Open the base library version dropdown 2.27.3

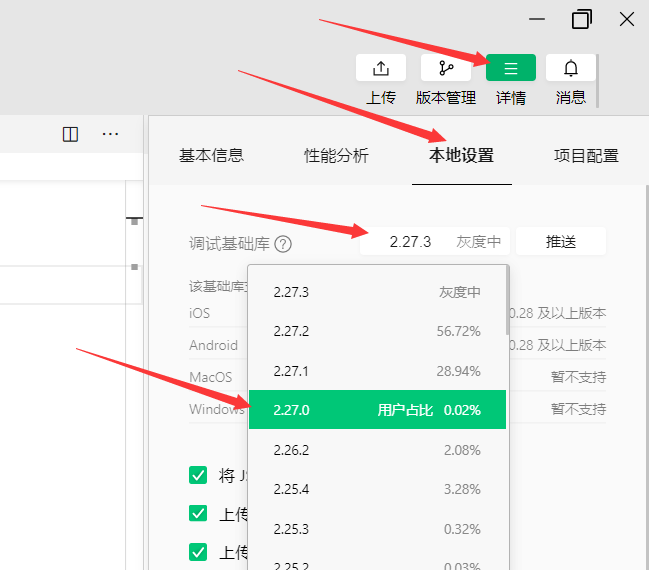435,241
